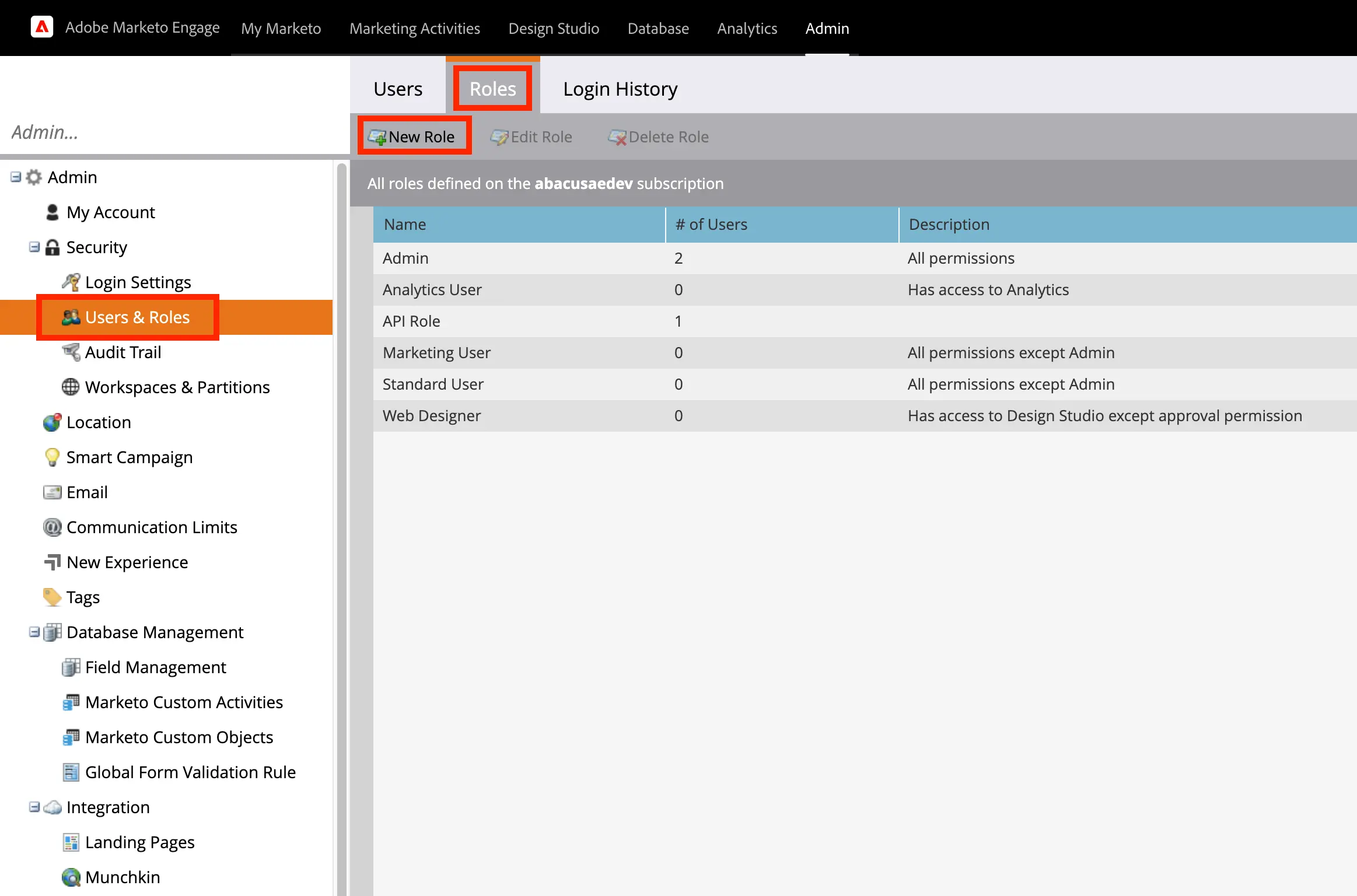Screen dimensions: 1357x896
Task: Click the Tags label icon
Action: click(x=52, y=597)
